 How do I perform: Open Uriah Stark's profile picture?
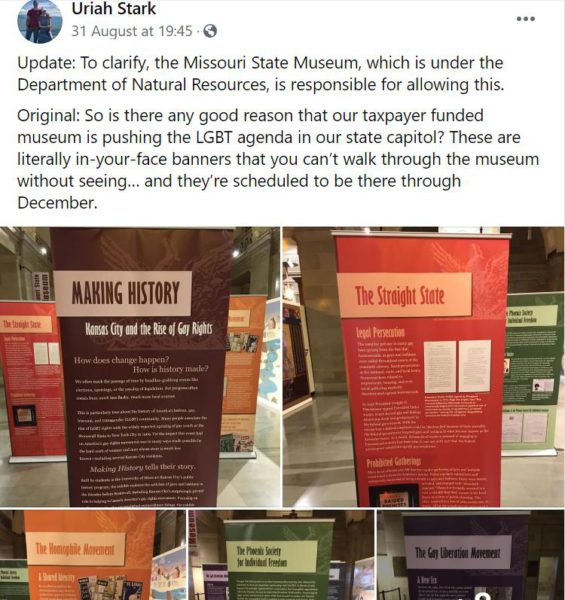pos(40,20)
